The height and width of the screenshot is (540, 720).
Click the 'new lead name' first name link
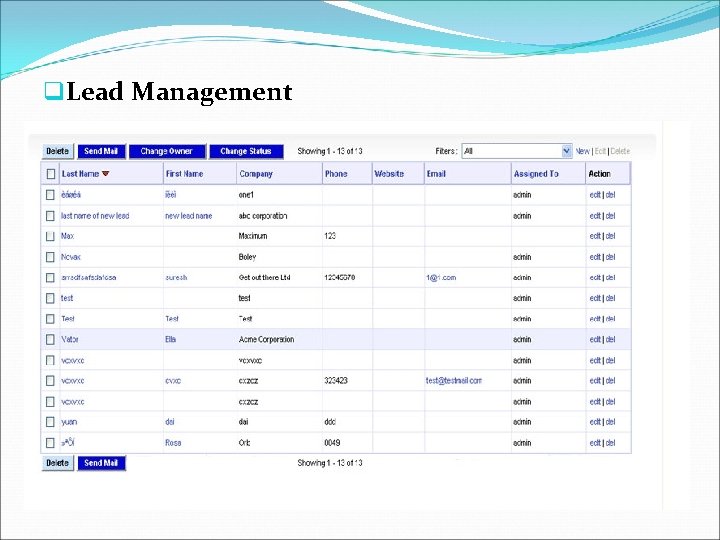[x=189, y=216]
